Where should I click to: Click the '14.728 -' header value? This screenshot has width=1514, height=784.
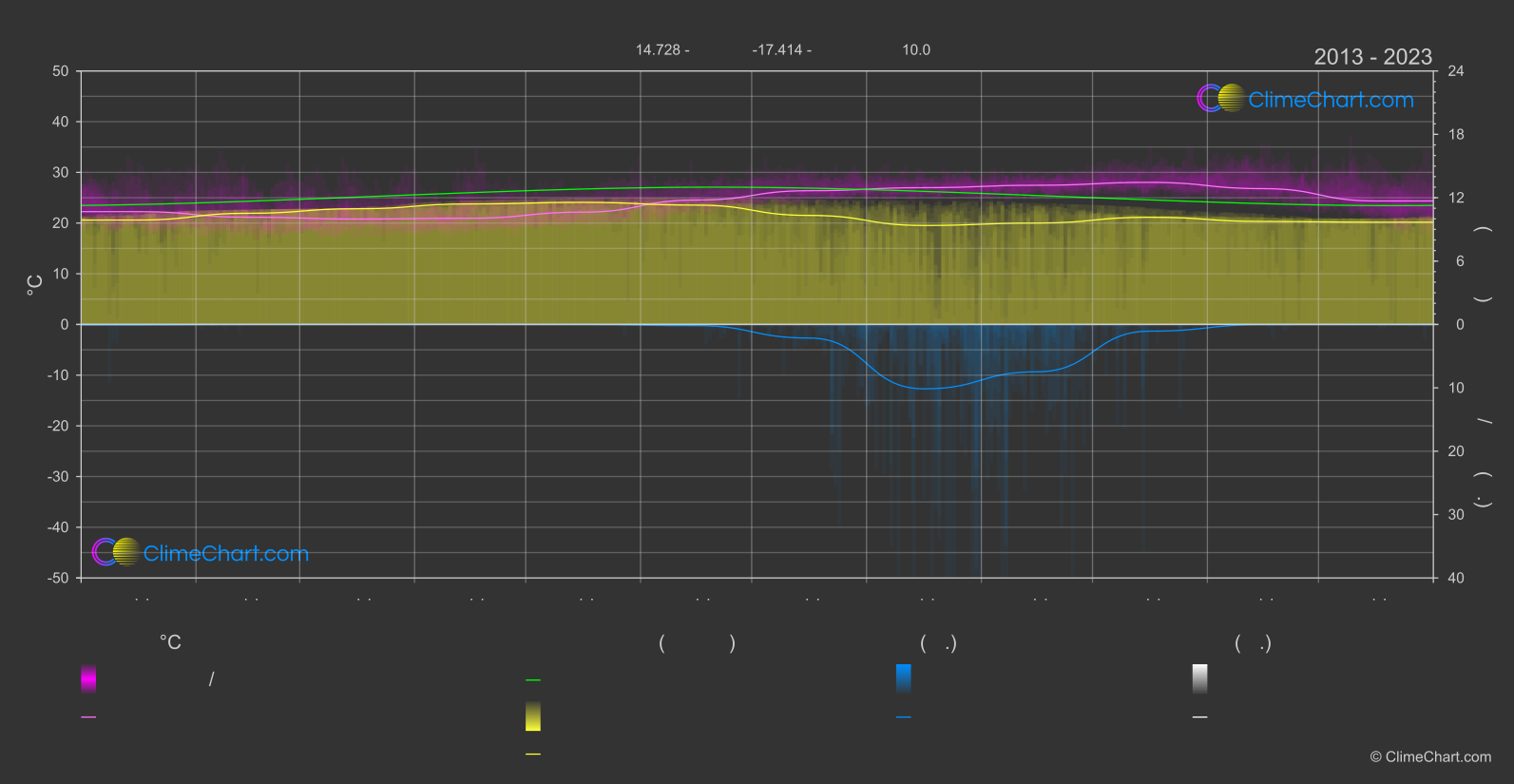point(662,49)
